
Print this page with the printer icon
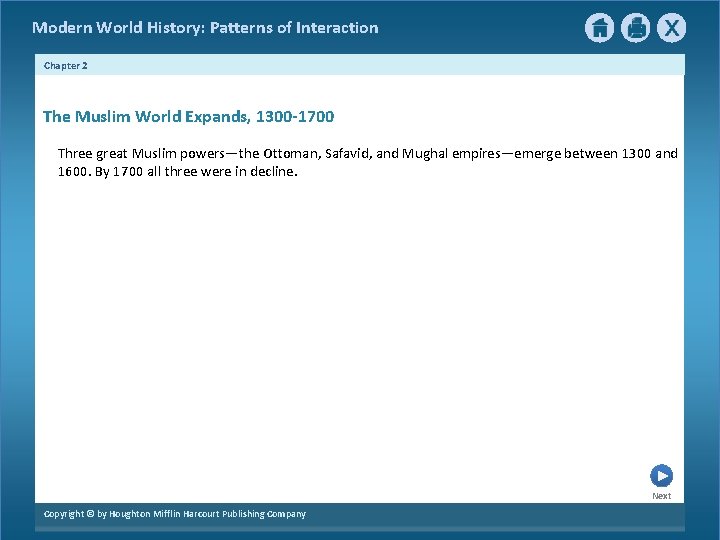coord(636,28)
